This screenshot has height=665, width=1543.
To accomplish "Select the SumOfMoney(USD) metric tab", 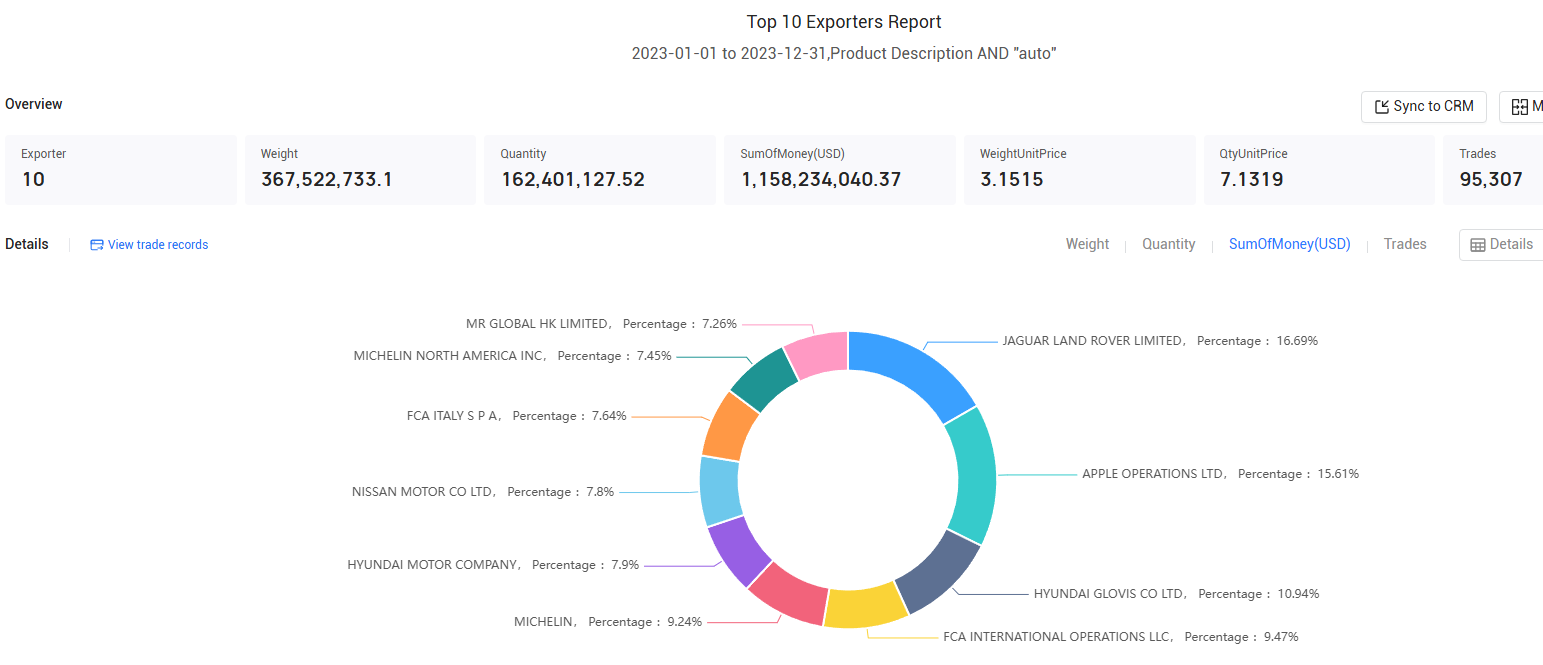I will click(x=1290, y=244).
